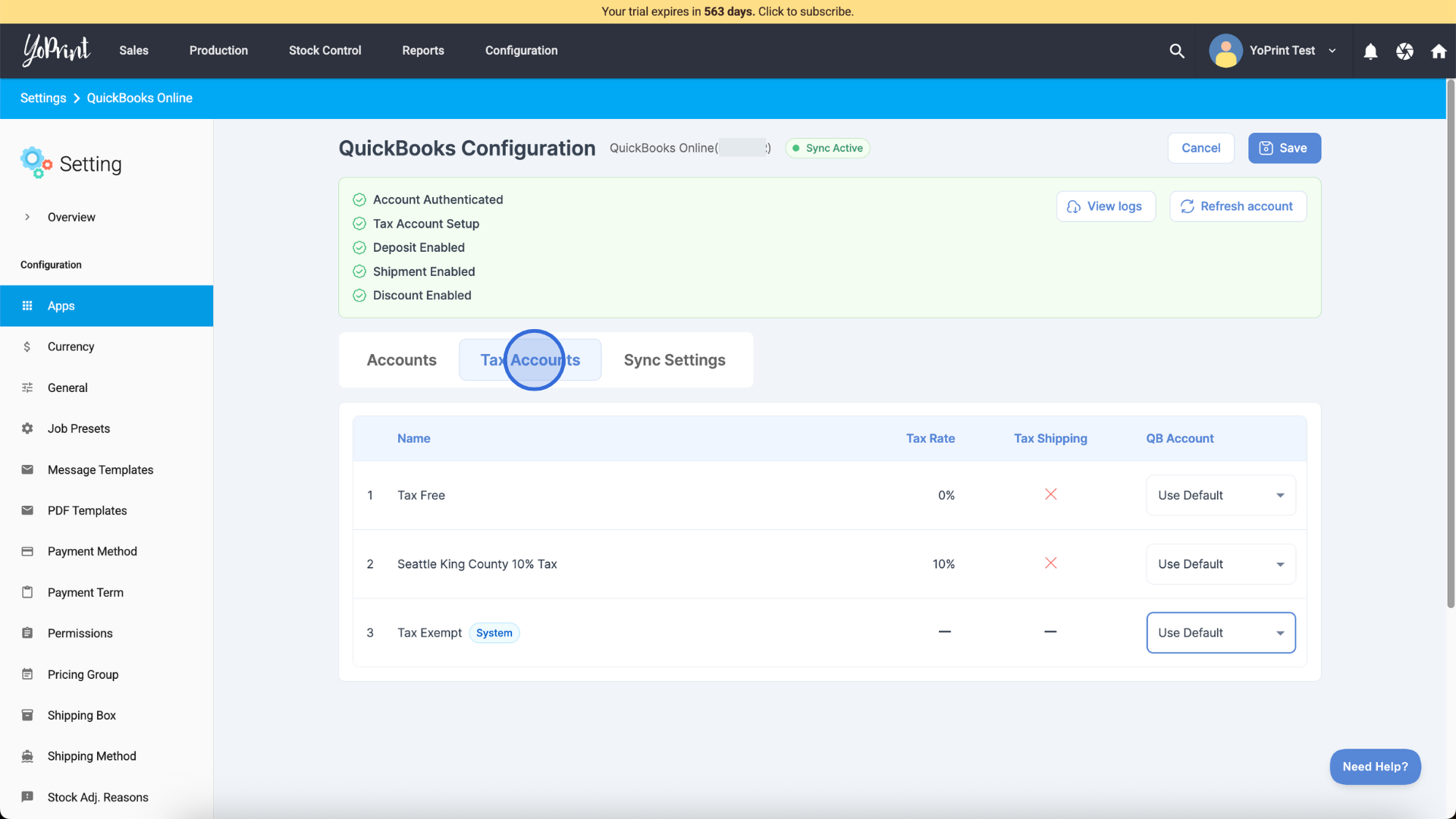Click View logs button

tap(1106, 206)
